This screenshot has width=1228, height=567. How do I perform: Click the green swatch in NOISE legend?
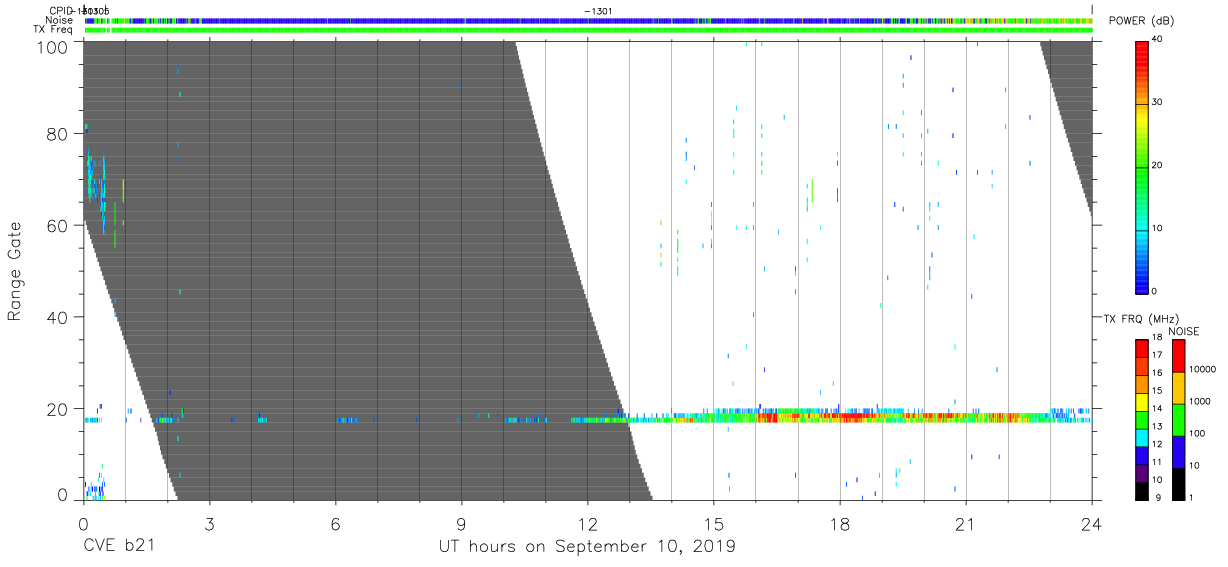tap(1178, 420)
